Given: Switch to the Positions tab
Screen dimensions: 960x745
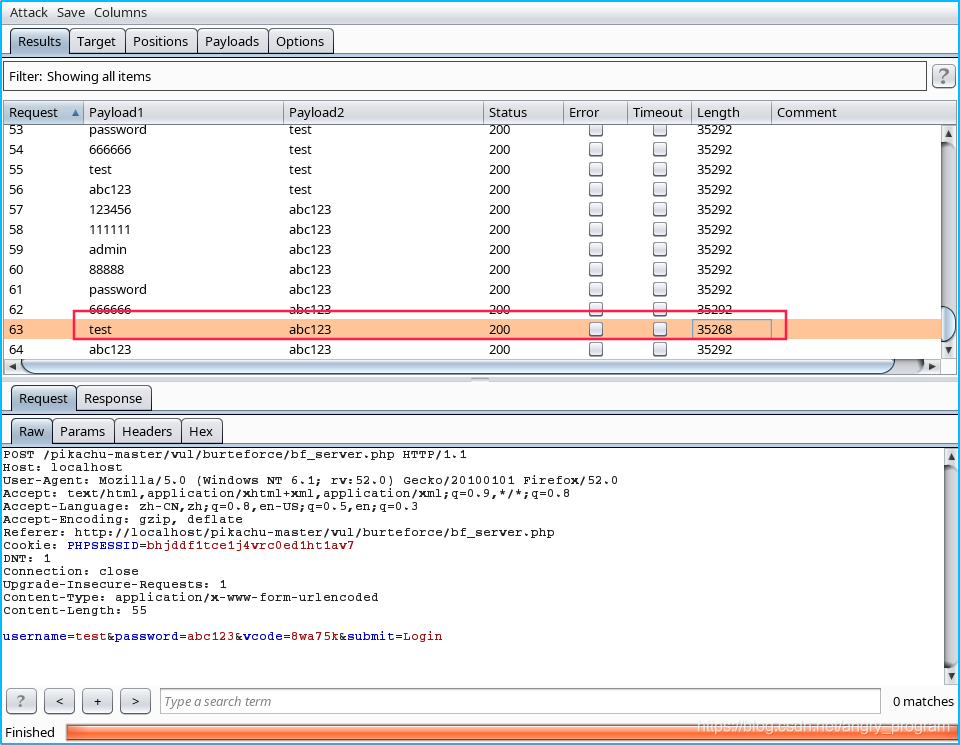Looking at the screenshot, I should (x=160, y=42).
